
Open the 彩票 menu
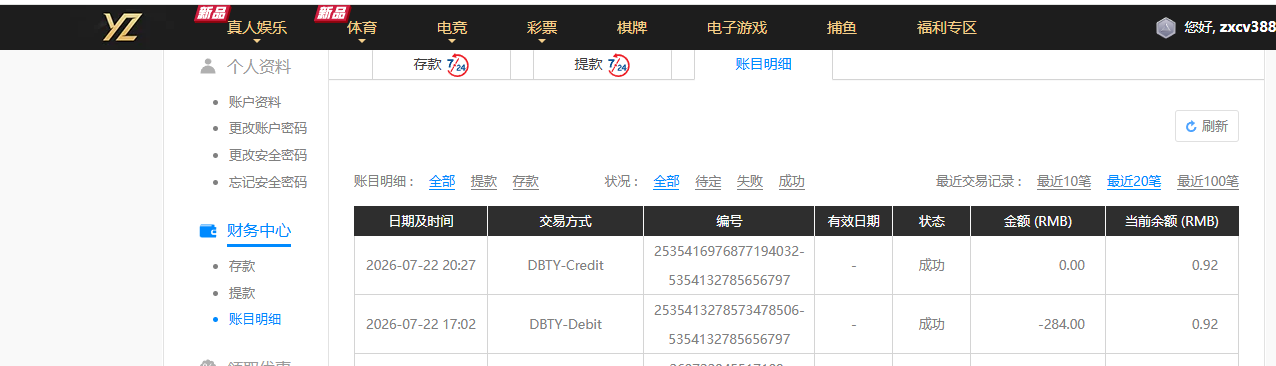click(x=542, y=28)
